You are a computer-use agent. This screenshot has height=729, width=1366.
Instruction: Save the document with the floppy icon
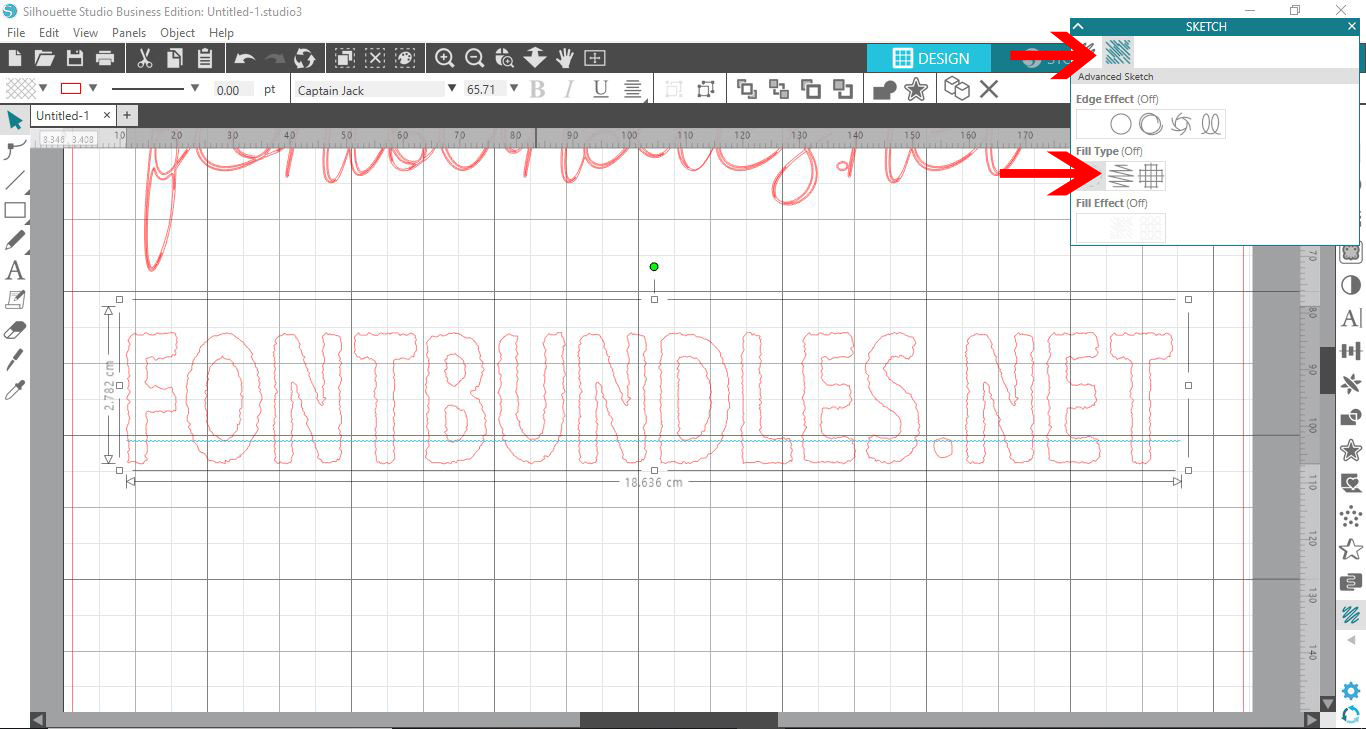click(x=74, y=58)
